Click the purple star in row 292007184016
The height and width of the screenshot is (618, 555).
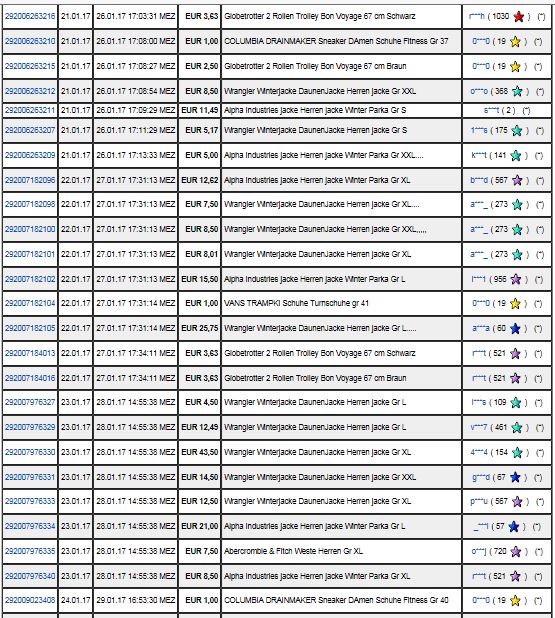click(515, 378)
